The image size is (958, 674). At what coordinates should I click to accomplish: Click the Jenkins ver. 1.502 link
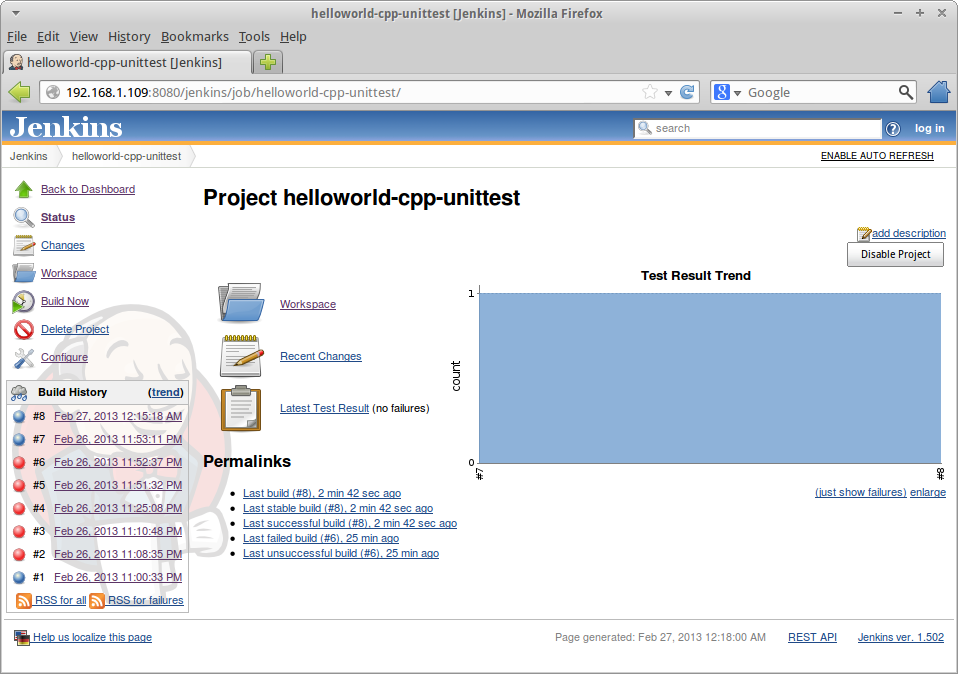901,637
